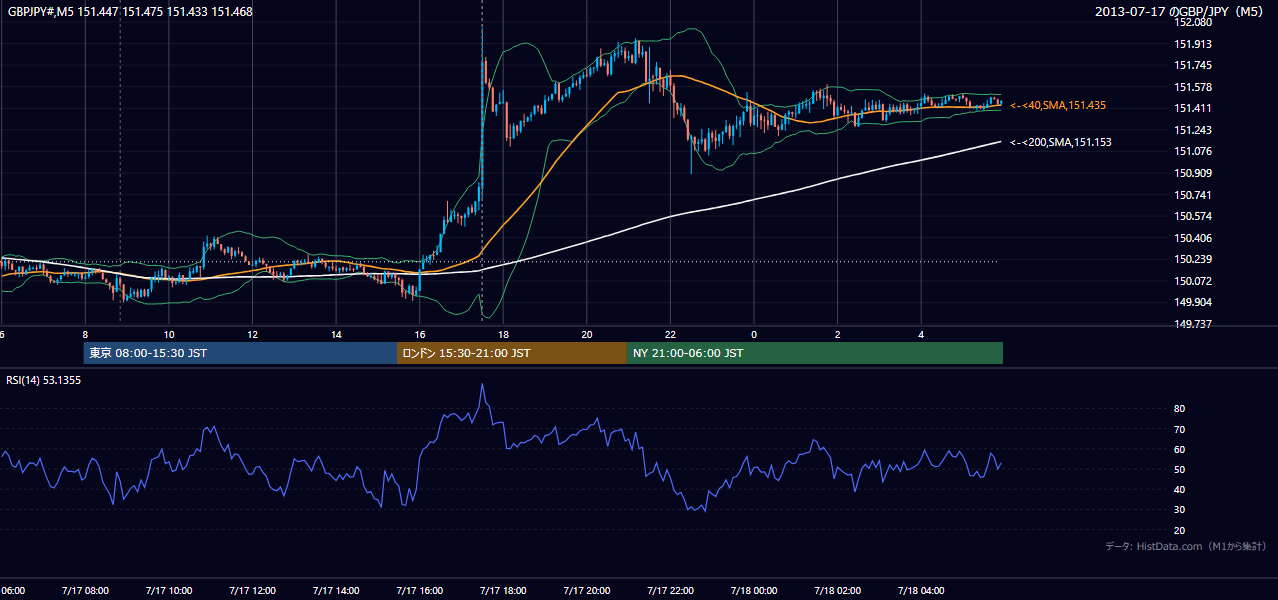Click the 7/17 22:00 time axis label
The height and width of the screenshot is (600, 1278).
(x=670, y=590)
